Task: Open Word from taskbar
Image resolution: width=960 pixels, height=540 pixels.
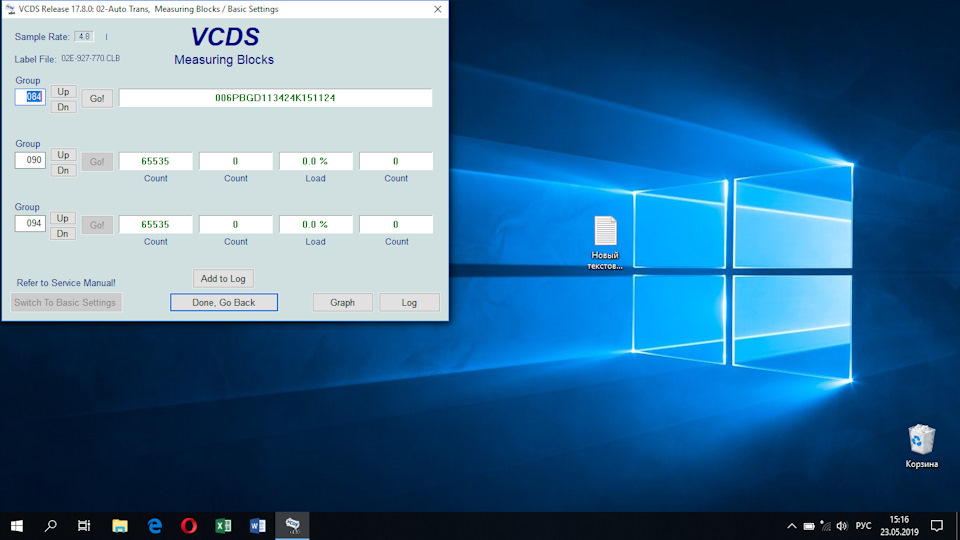Action: pos(257,525)
